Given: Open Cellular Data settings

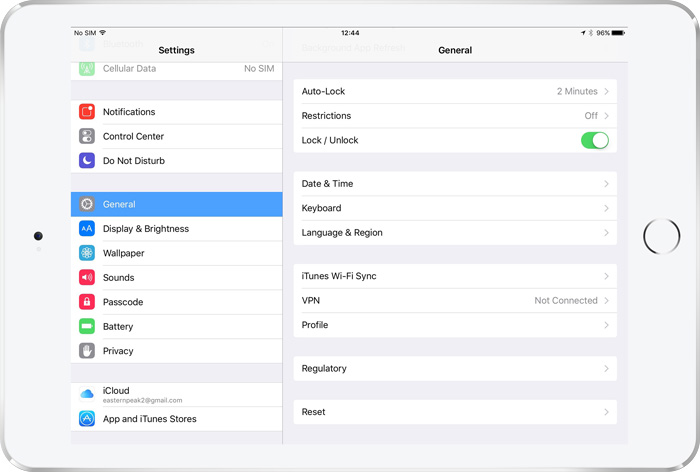Looking at the screenshot, I should 176,70.
